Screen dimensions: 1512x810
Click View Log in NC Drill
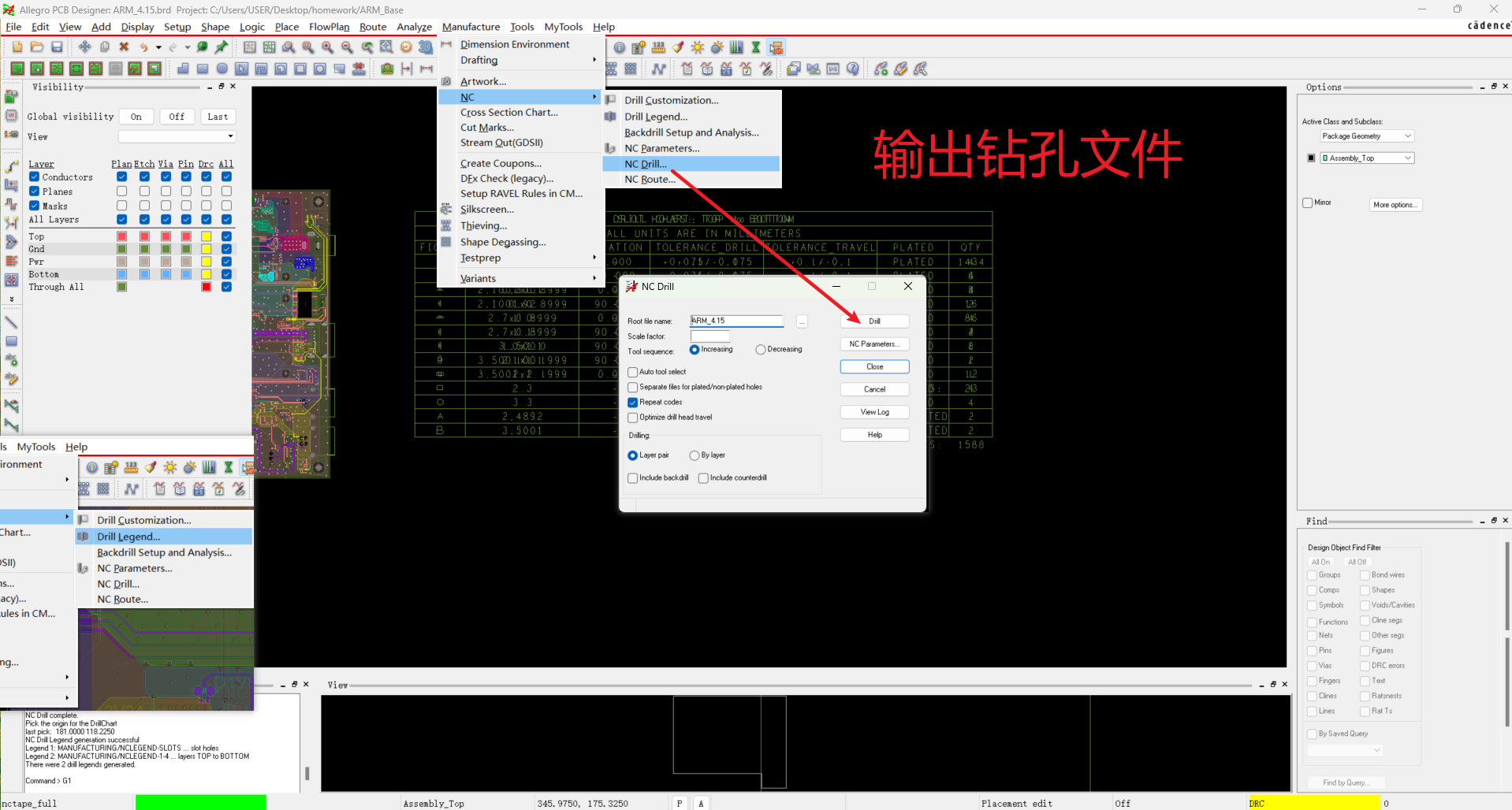coord(874,412)
